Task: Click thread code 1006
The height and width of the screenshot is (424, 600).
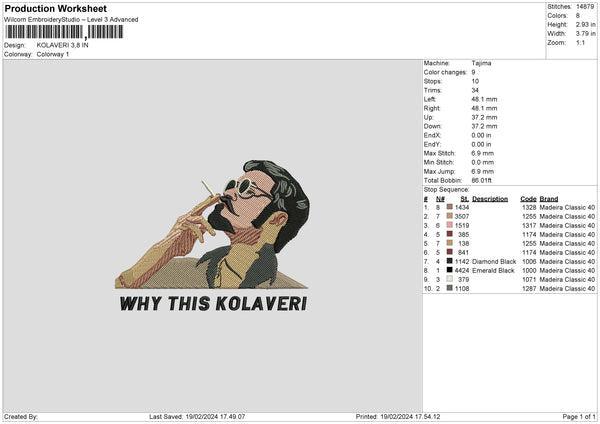Action: coord(529,261)
